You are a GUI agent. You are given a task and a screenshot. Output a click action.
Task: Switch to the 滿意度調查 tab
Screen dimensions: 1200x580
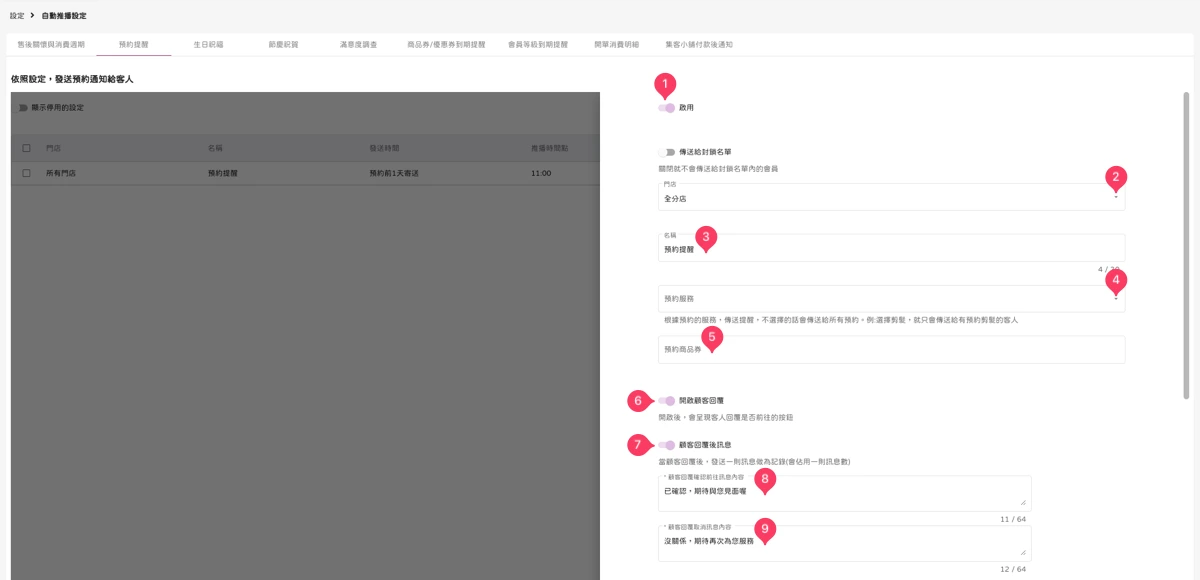click(x=358, y=45)
